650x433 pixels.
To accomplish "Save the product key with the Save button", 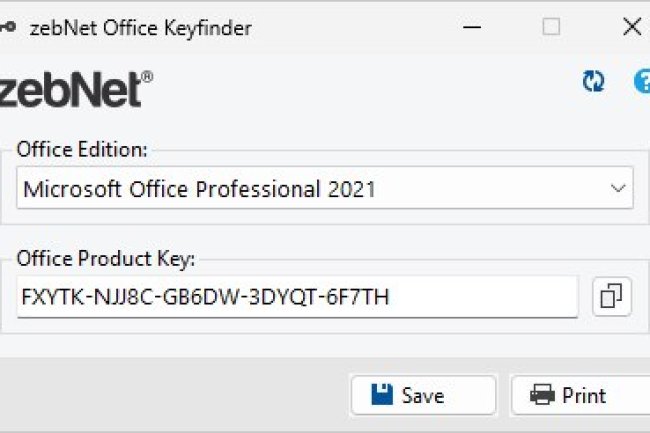I will [x=422, y=395].
